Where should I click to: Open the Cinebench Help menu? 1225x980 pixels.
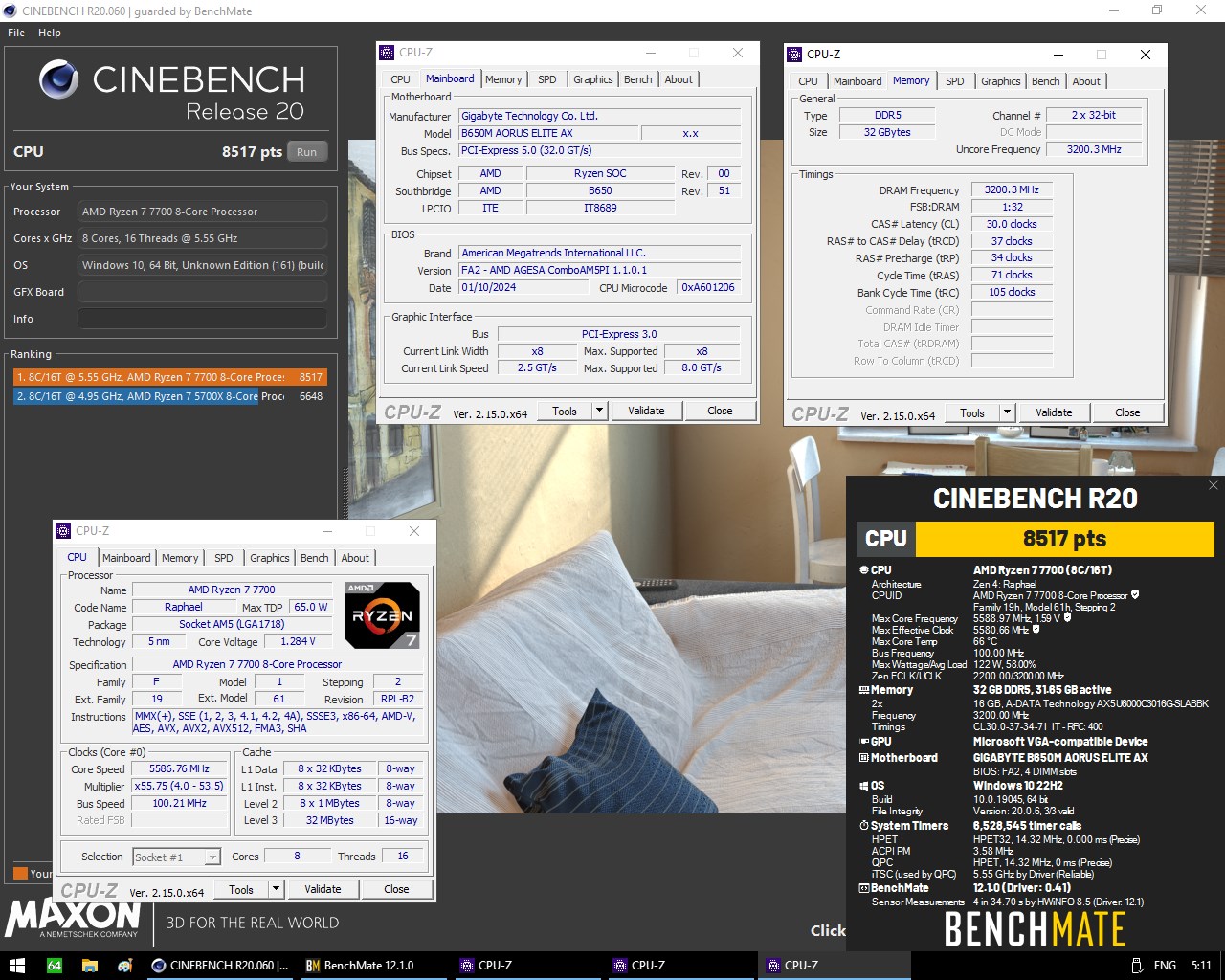pyautogui.click(x=50, y=33)
